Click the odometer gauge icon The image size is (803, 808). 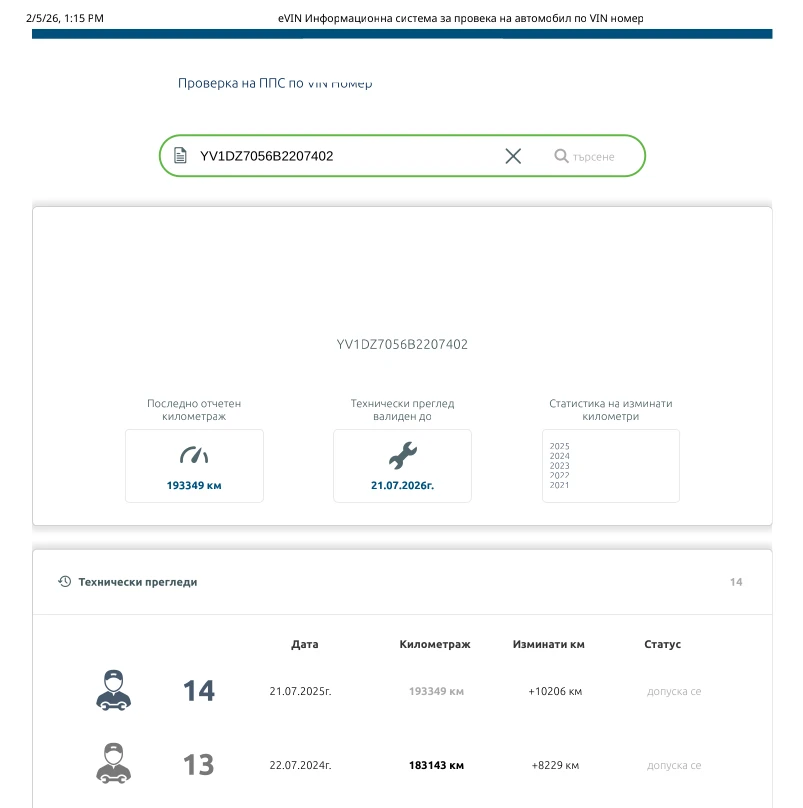coord(194,456)
